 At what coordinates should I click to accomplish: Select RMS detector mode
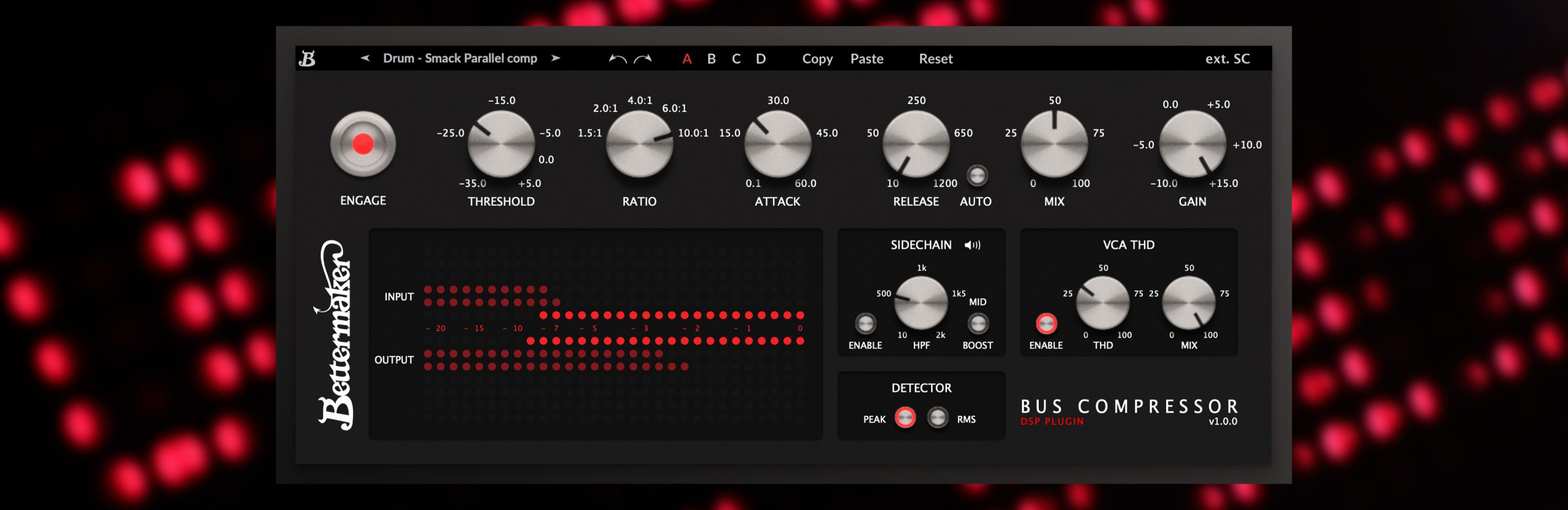tap(938, 418)
